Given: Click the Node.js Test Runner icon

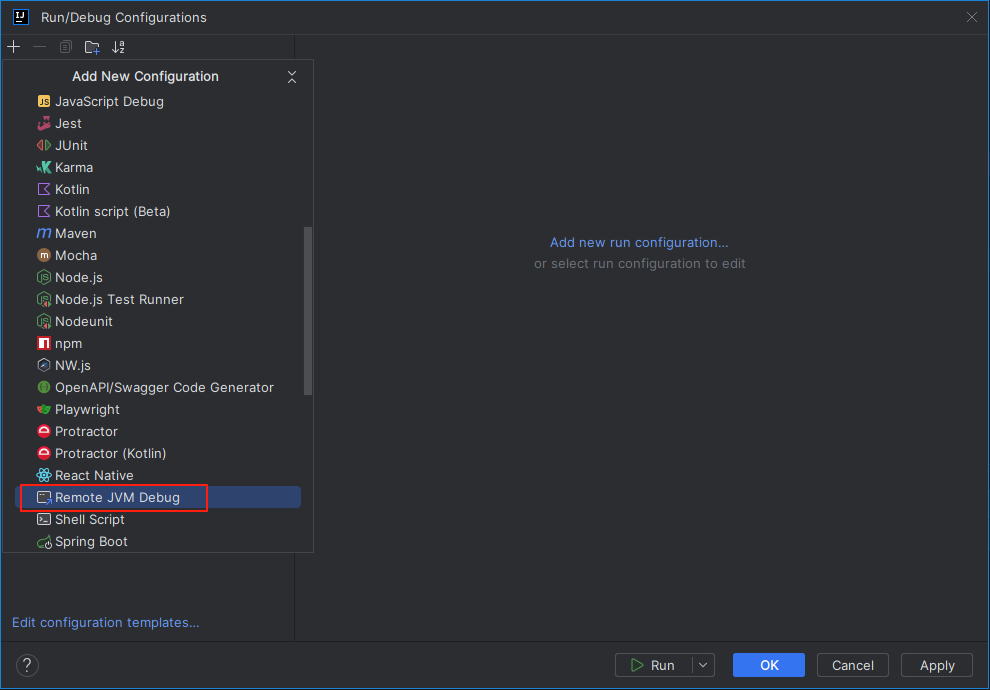Looking at the screenshot, I should tap(44, 299).
